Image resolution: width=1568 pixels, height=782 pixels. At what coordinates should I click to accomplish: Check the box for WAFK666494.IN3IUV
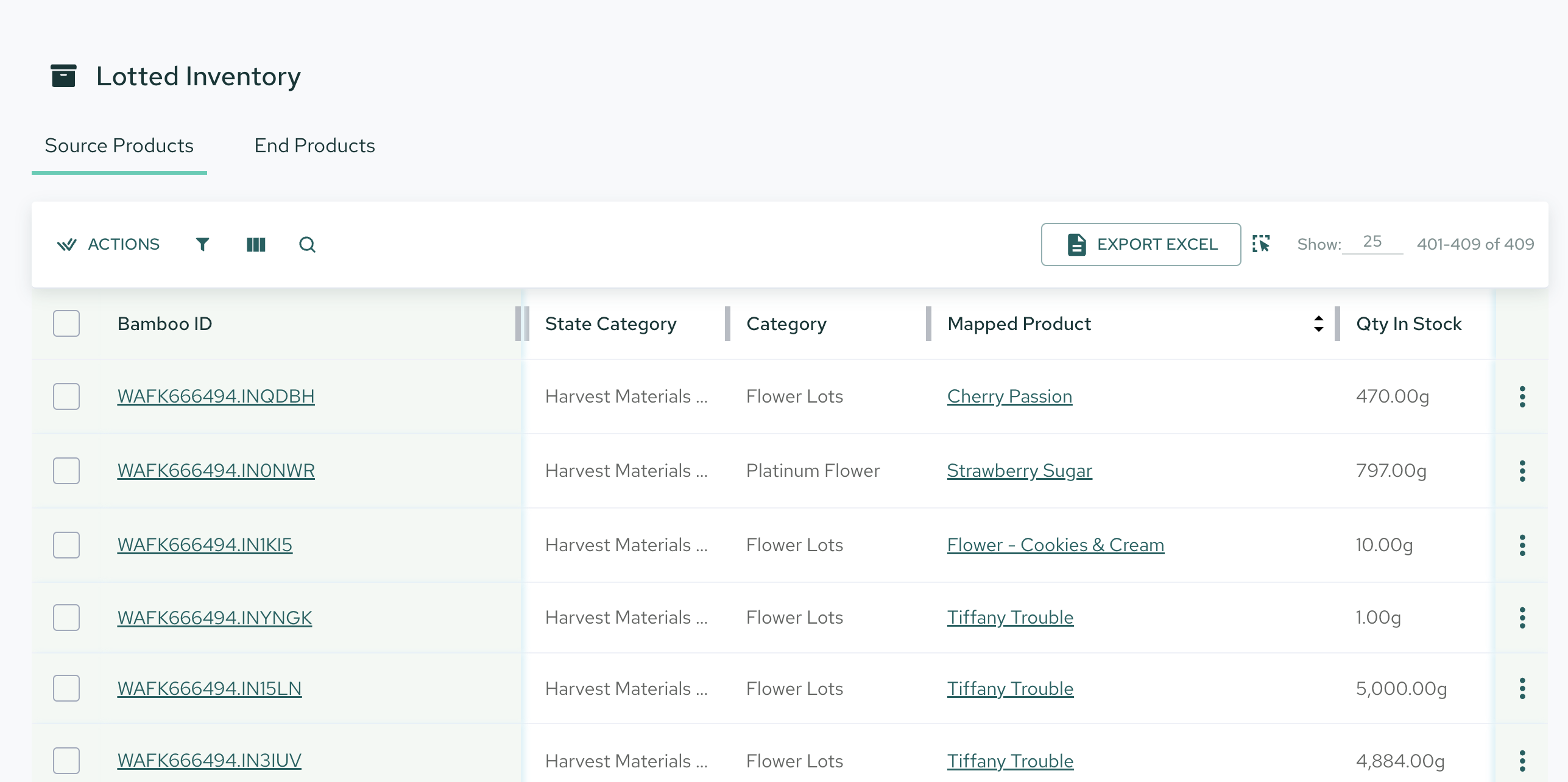pos(66,761)
